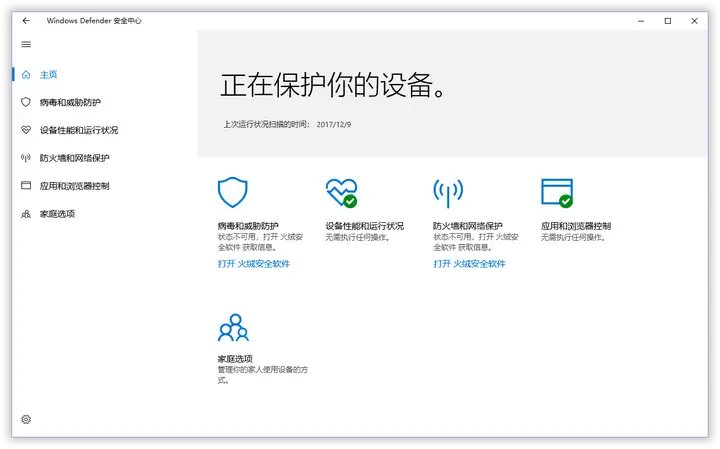Select 设备性能和运行状况 in the sidebar

coord(79,130)
